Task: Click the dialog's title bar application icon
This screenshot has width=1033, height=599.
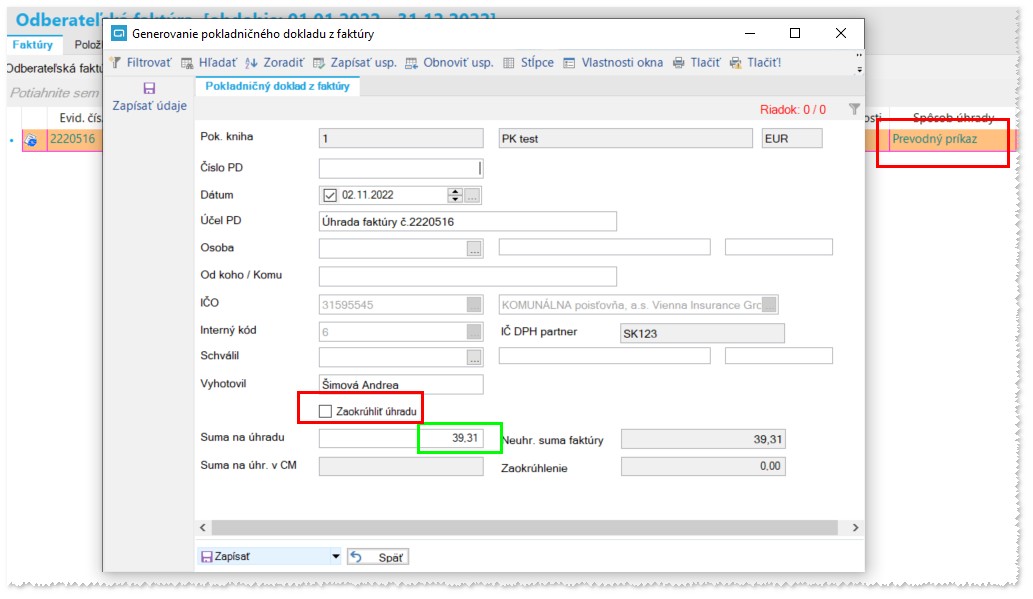Action: [x=119, y=33]
